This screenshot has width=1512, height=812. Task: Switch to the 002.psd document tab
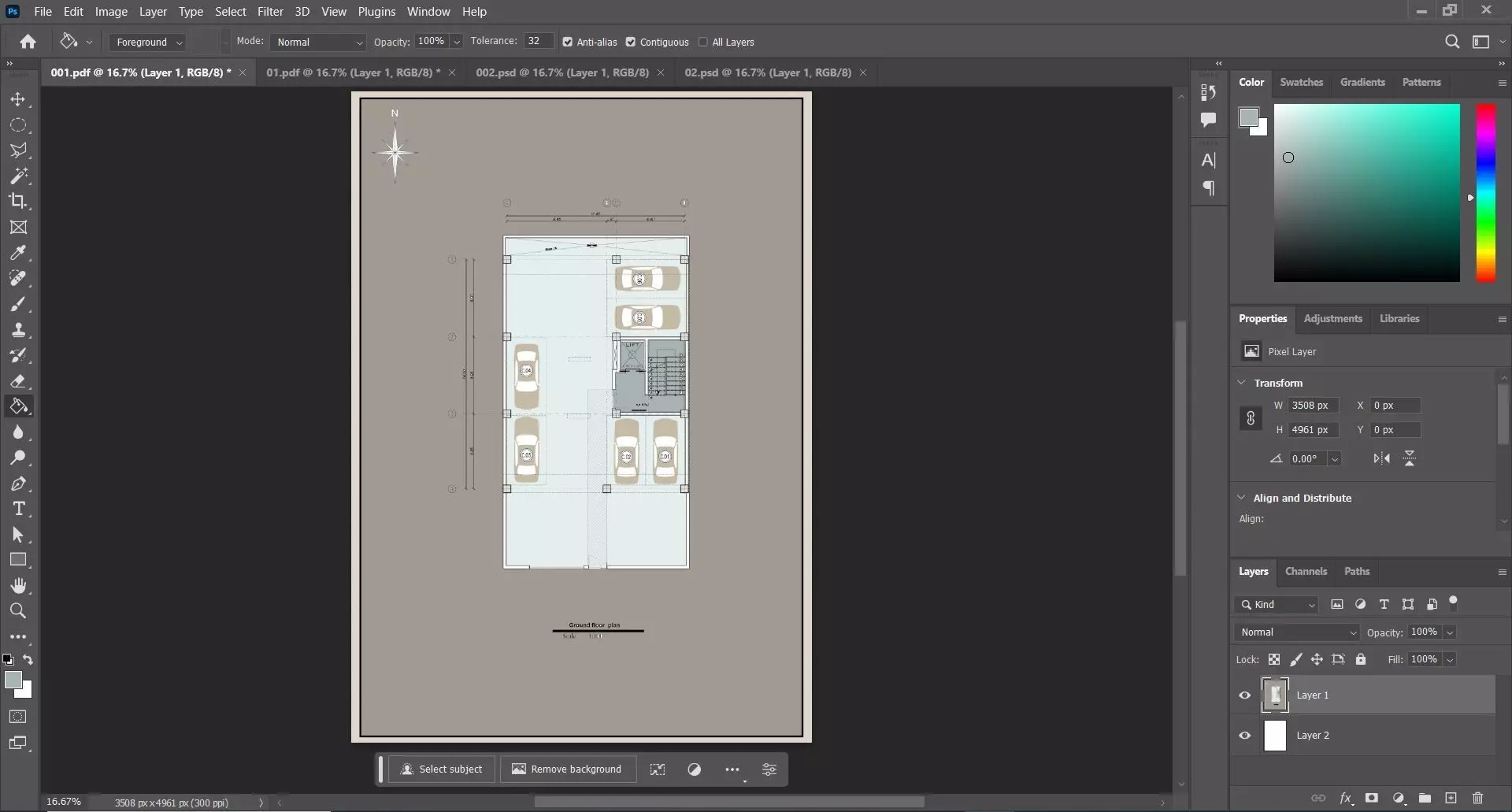[x=562, y=72]
